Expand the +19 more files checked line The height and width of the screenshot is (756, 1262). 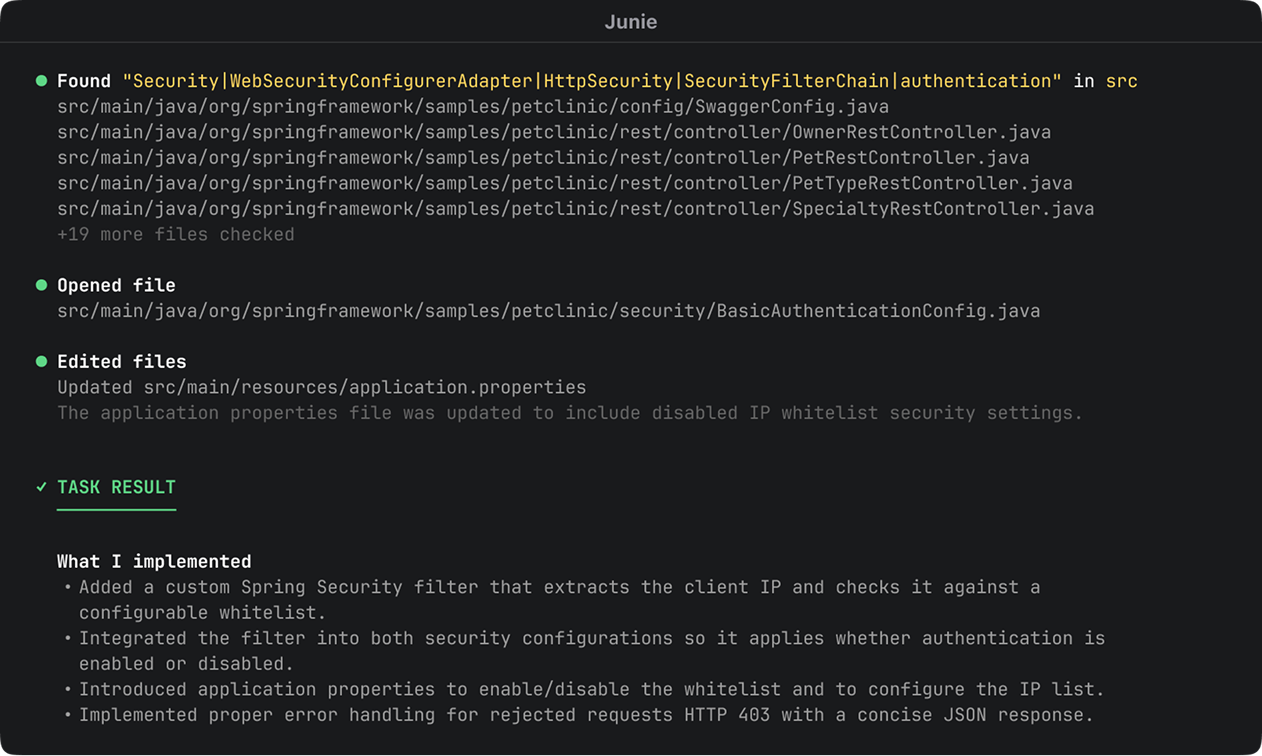pyautogui.click(x=176, y=235)
